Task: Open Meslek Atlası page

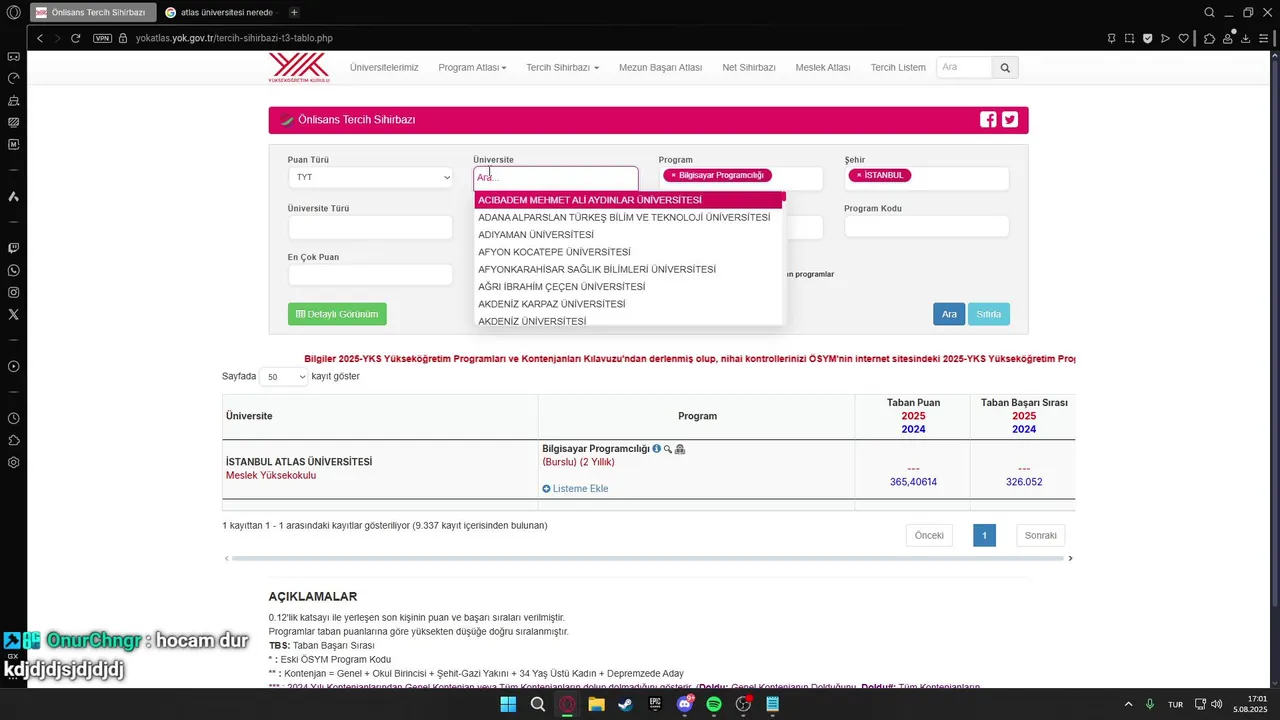Action: 823,67
